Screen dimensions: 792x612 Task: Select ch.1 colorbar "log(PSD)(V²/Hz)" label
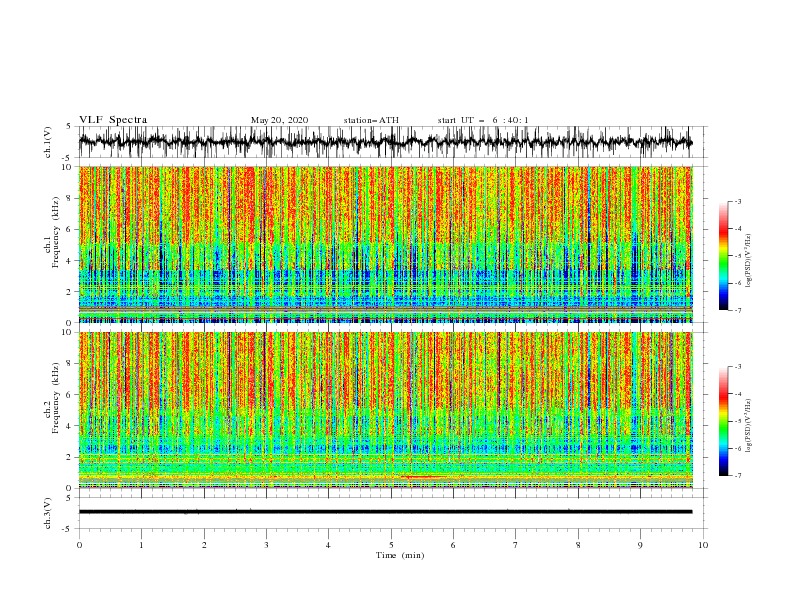click(x=748, y=261)
